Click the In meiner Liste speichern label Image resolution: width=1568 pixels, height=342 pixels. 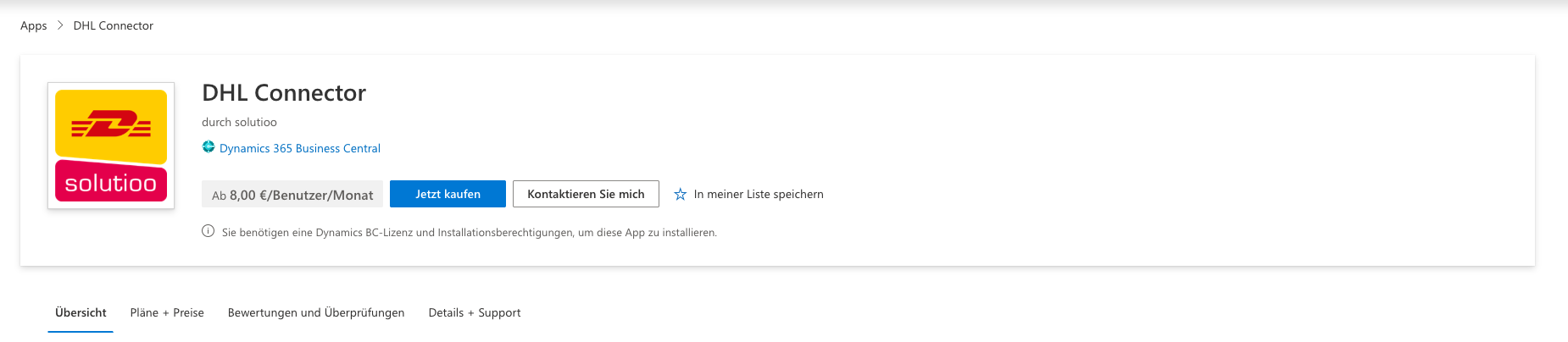coord(759,195)
